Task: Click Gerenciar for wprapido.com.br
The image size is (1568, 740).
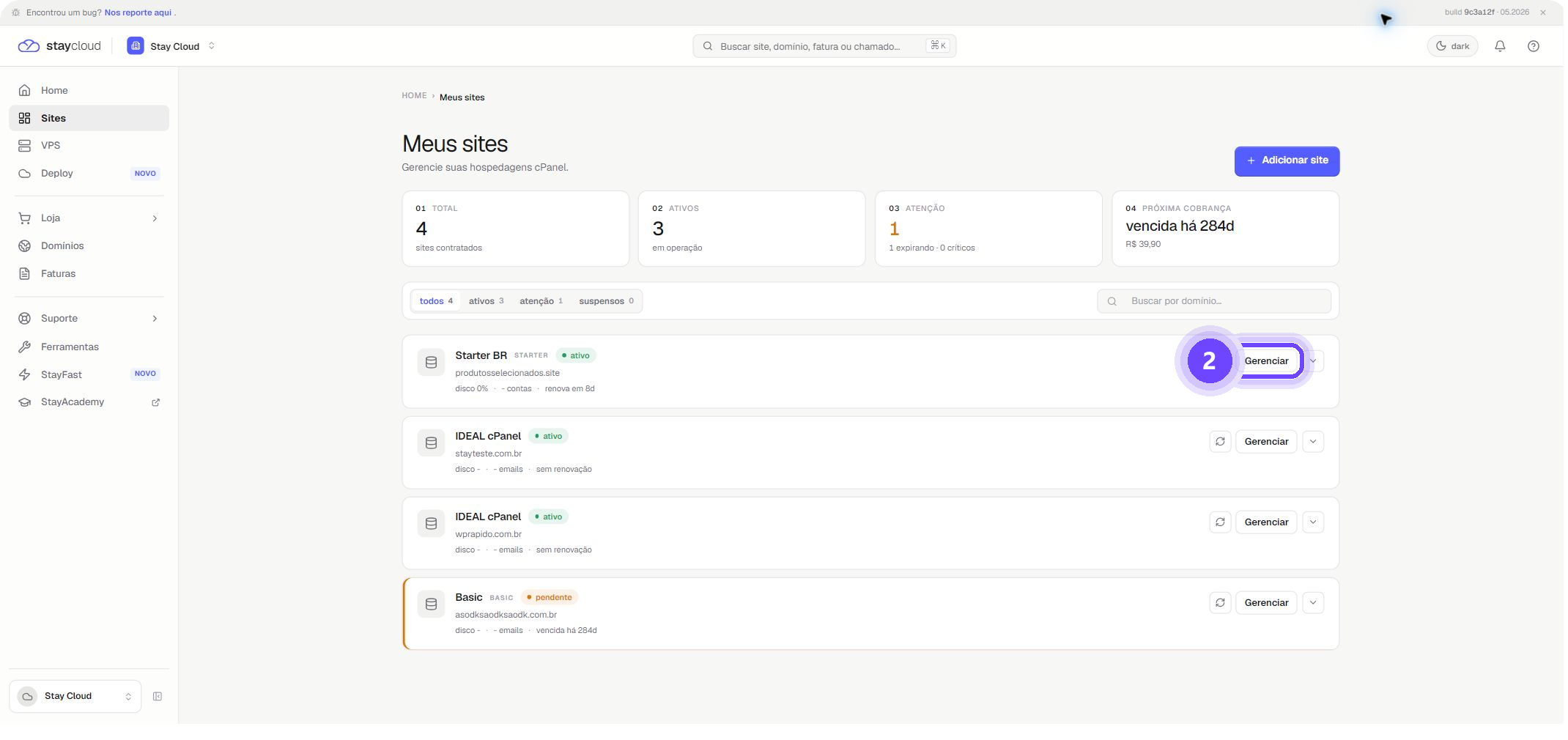Action: tap(1266, 522)
